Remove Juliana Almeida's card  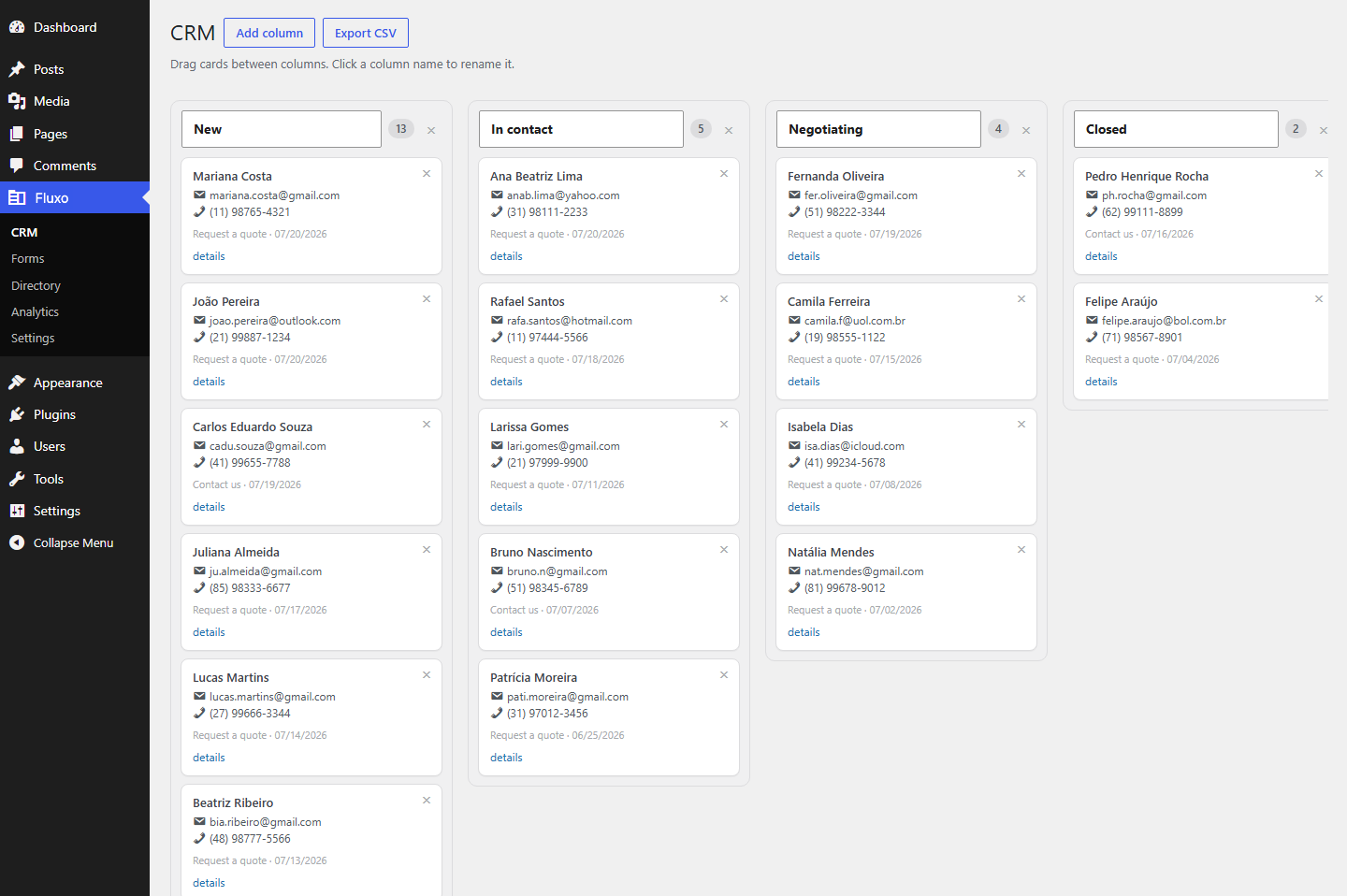(427, 550)
